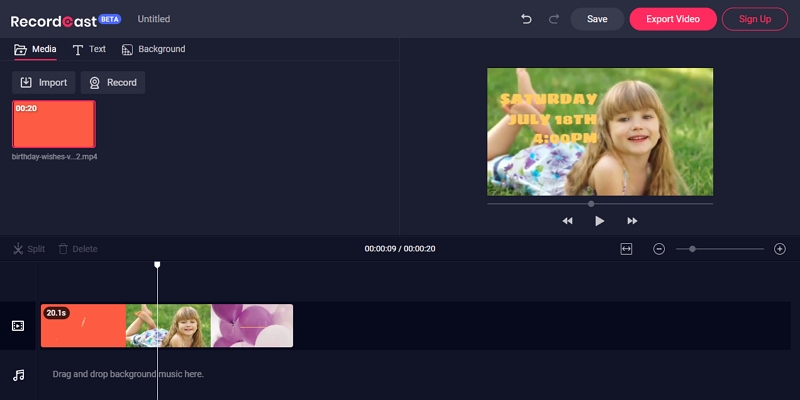Select the girl frame in the timeline clip
This screenshot has width=800, height=400.
point(168,326)
